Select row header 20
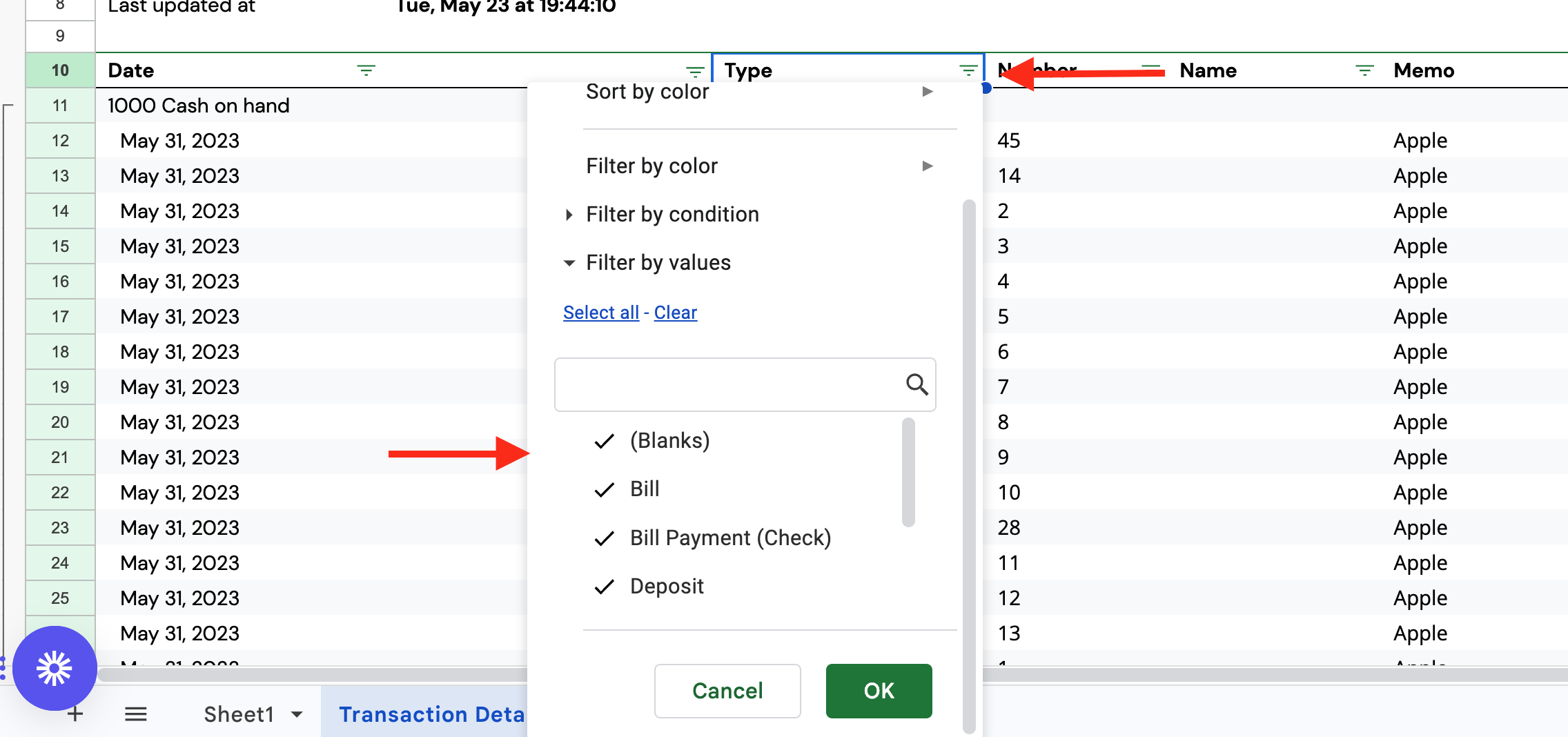Viewport: 1568px width, 737px height. coord(60,422)
